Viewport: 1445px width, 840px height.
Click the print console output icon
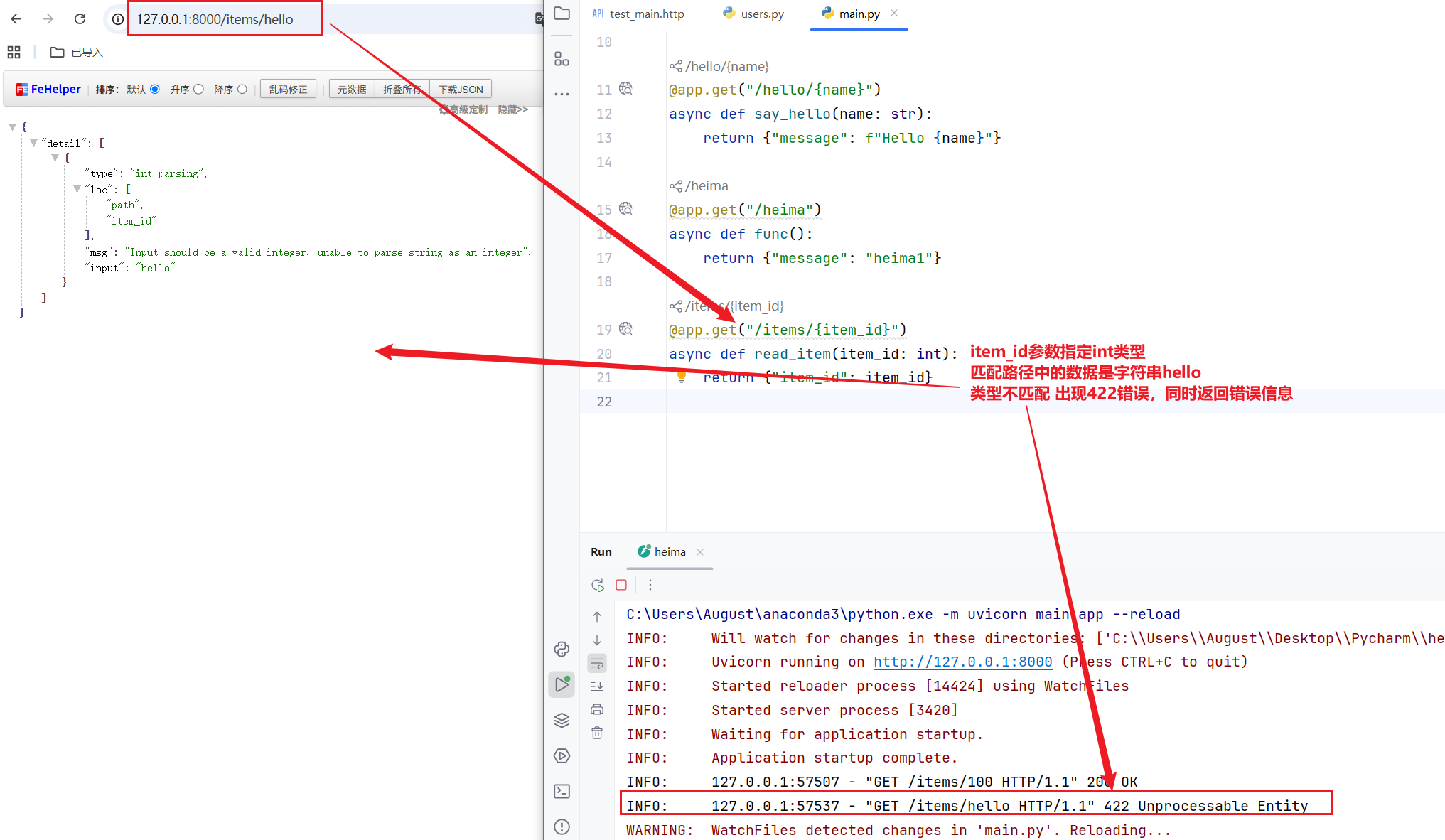pyautogui.click(x=597, y=709)
